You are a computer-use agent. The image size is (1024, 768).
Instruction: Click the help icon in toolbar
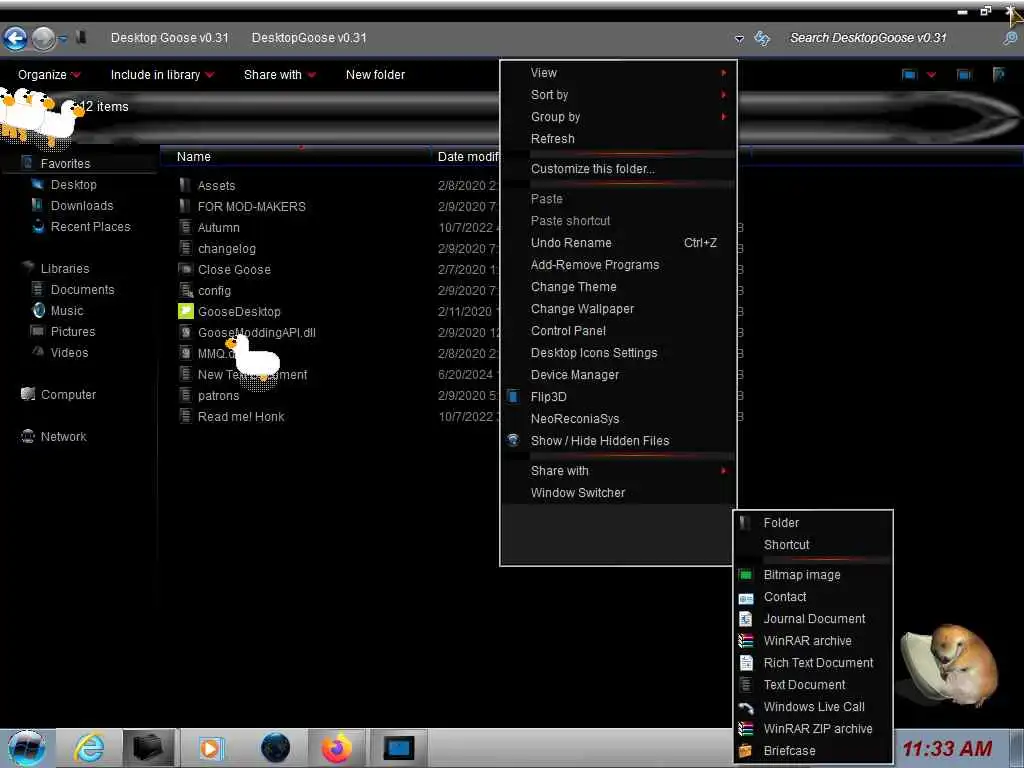tap(998, 74)
